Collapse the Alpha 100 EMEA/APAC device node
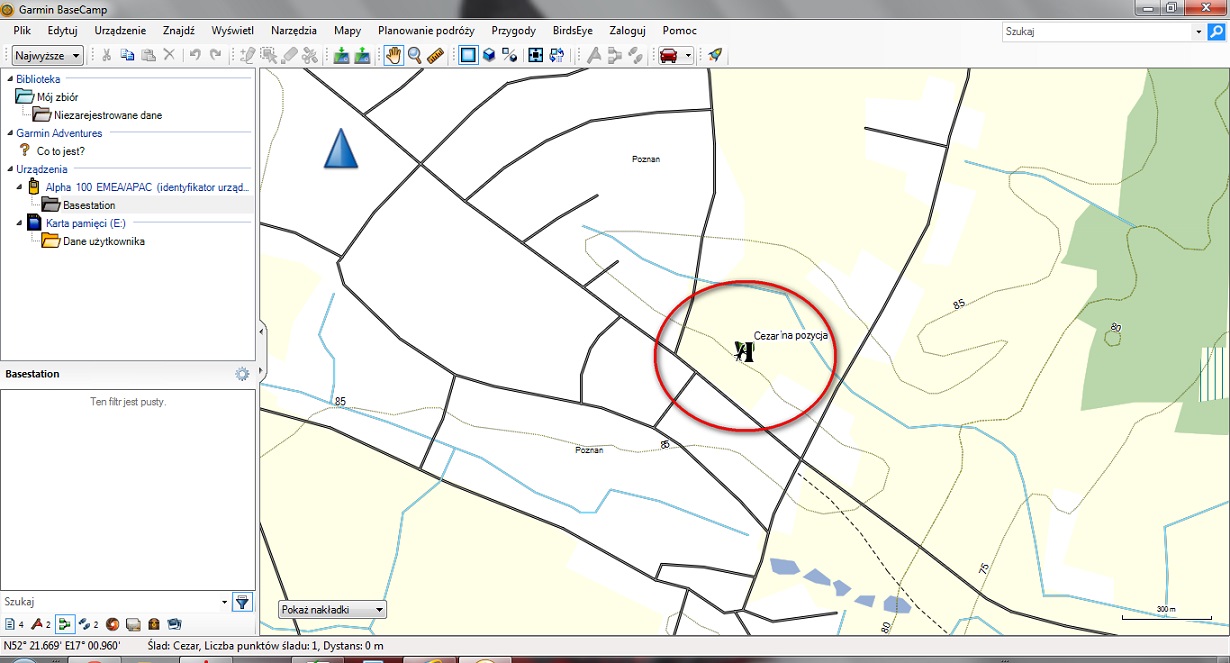This screenshot has width=1230, height=663. [x=20, y=187]
